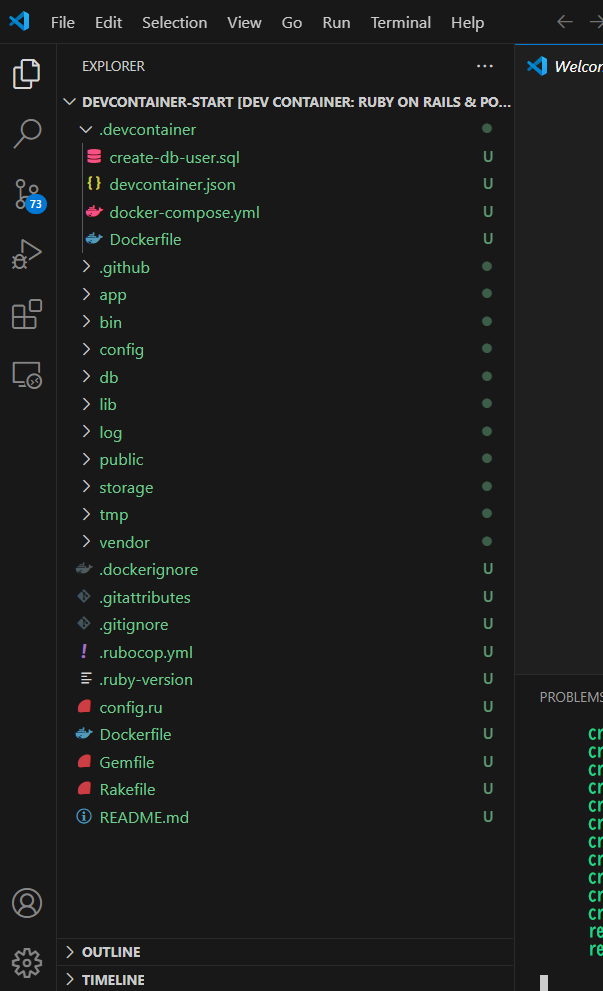The width and height of the screenshot is (603, 991).
Task: Expand the app folder
Action: pos(86,294)
